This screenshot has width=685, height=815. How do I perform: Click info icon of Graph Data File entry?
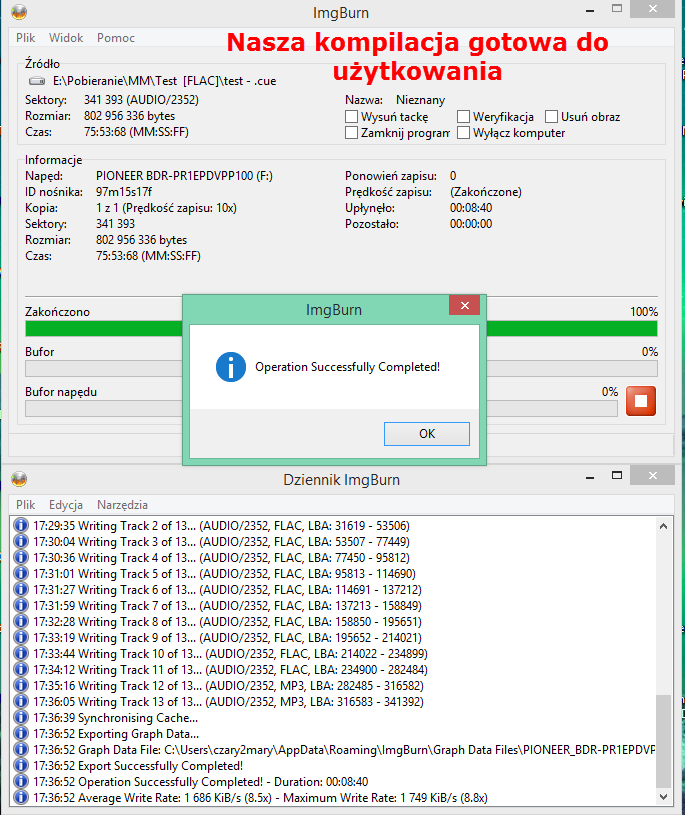(x=21, y=750)
